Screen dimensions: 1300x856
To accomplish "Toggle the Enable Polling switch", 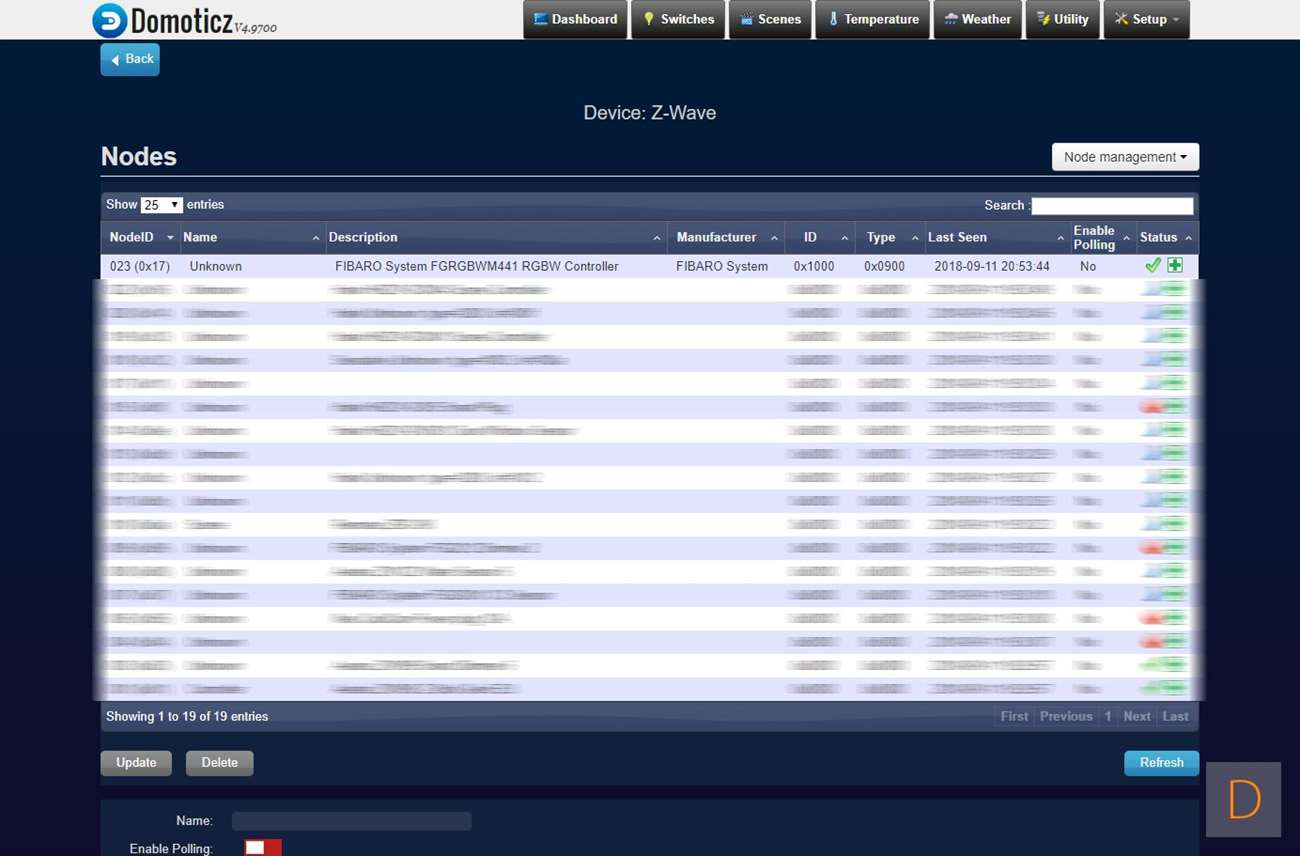I will click(263, 848).
